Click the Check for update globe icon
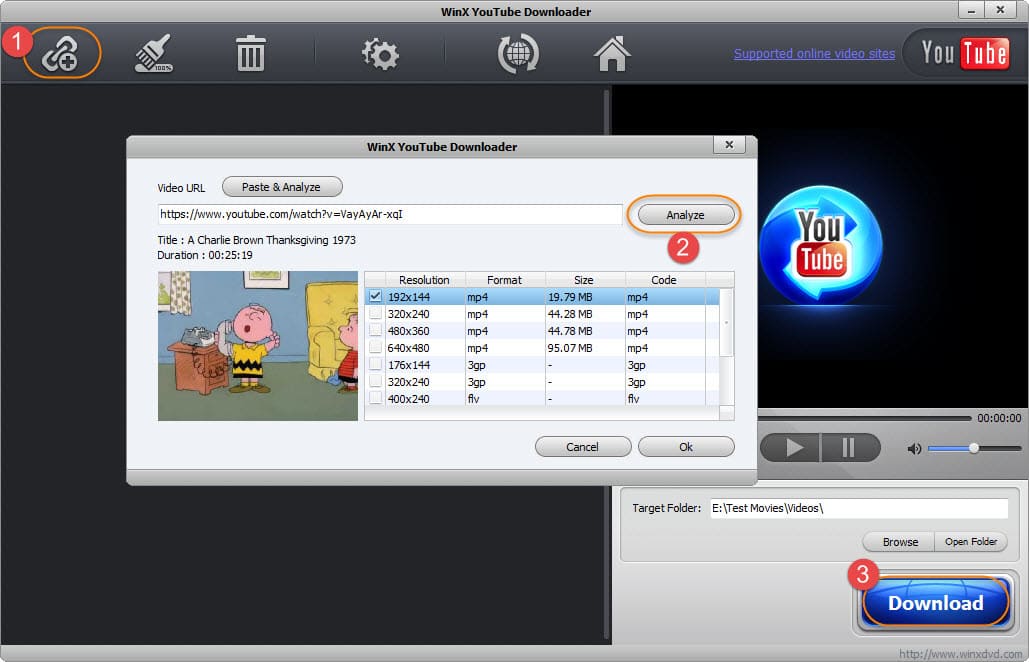 [518, 54]
